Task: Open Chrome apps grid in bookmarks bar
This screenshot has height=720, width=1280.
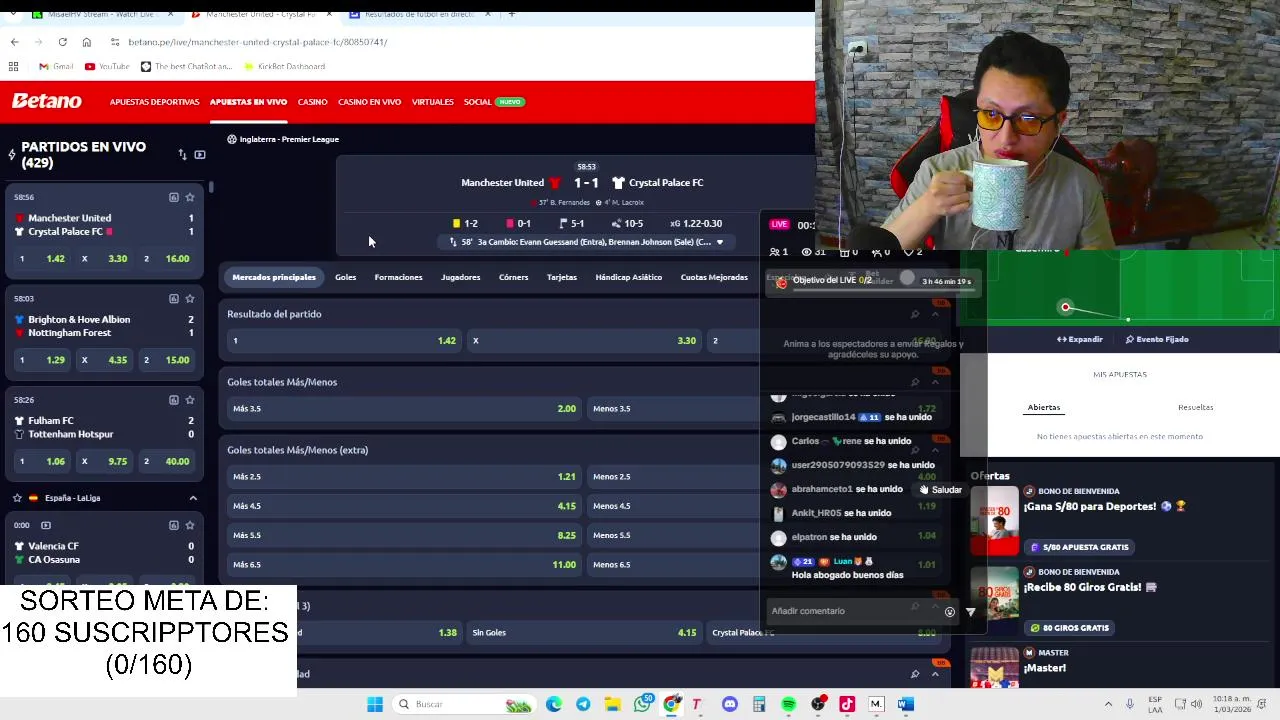Action: pyautogui.click(x=13, y=66)
